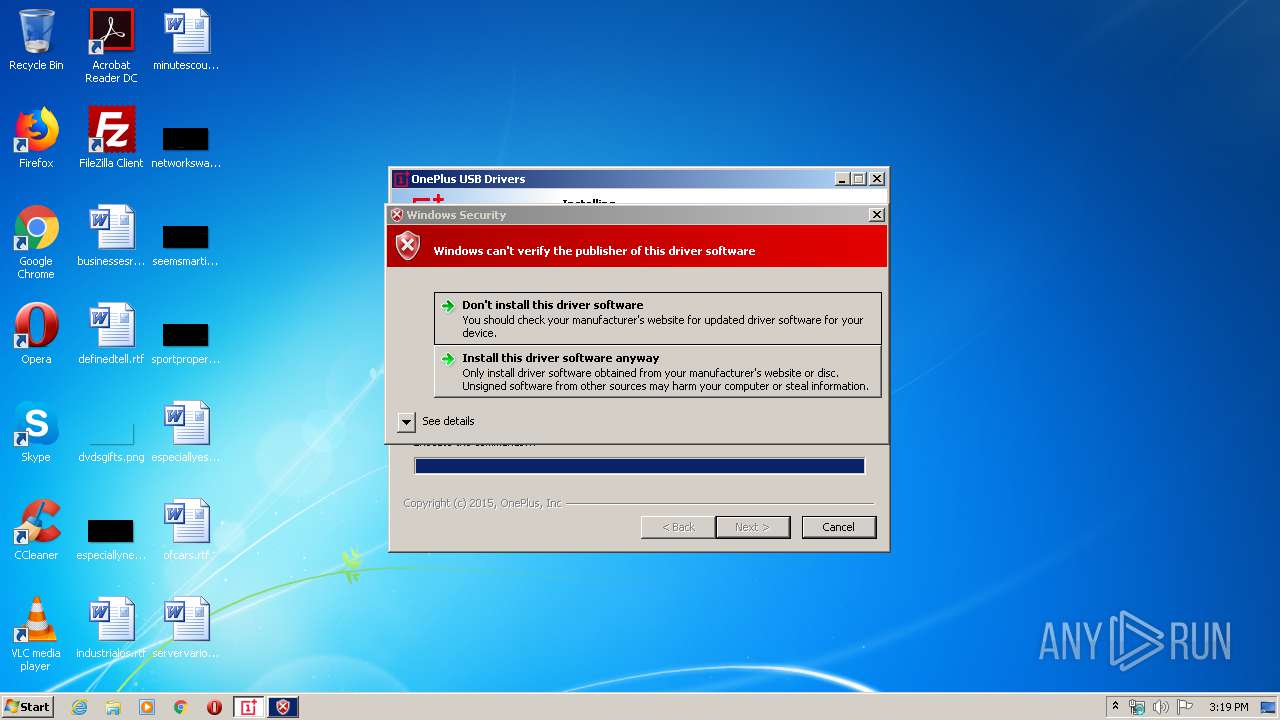Select the networkswa file icon
This screenshot has width=1280, height=720.
point(186,146)
